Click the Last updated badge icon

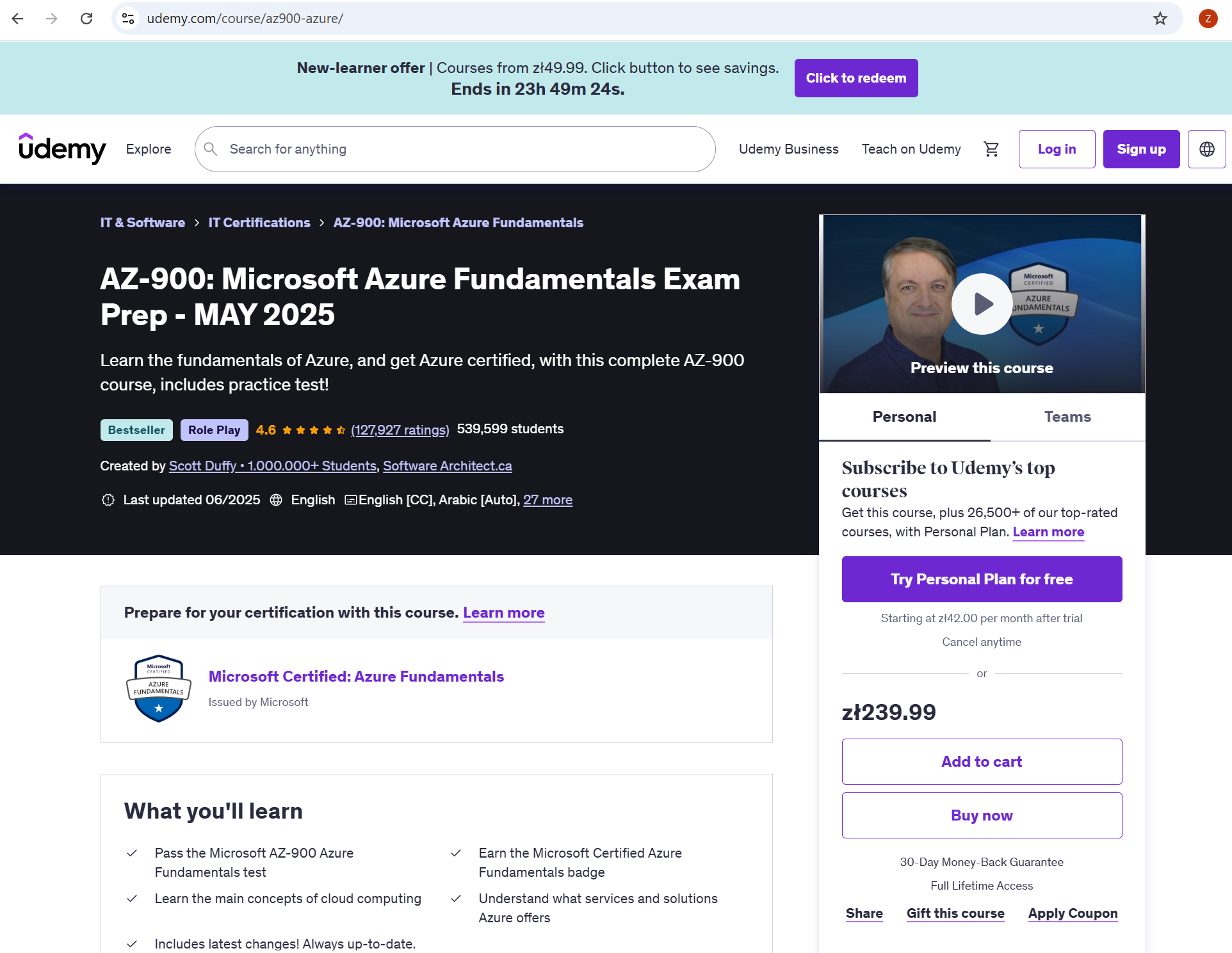(108, 500)
